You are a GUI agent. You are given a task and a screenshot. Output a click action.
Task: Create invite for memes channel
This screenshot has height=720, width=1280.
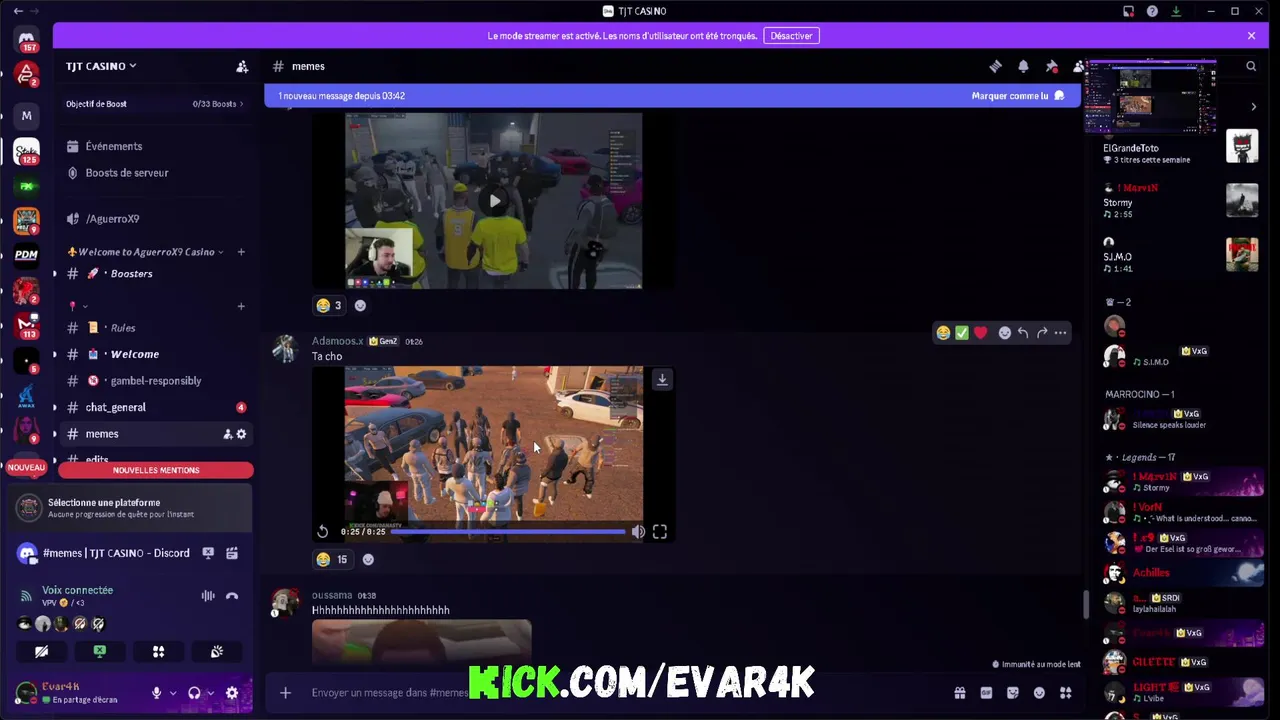click(x=227, y=434)
